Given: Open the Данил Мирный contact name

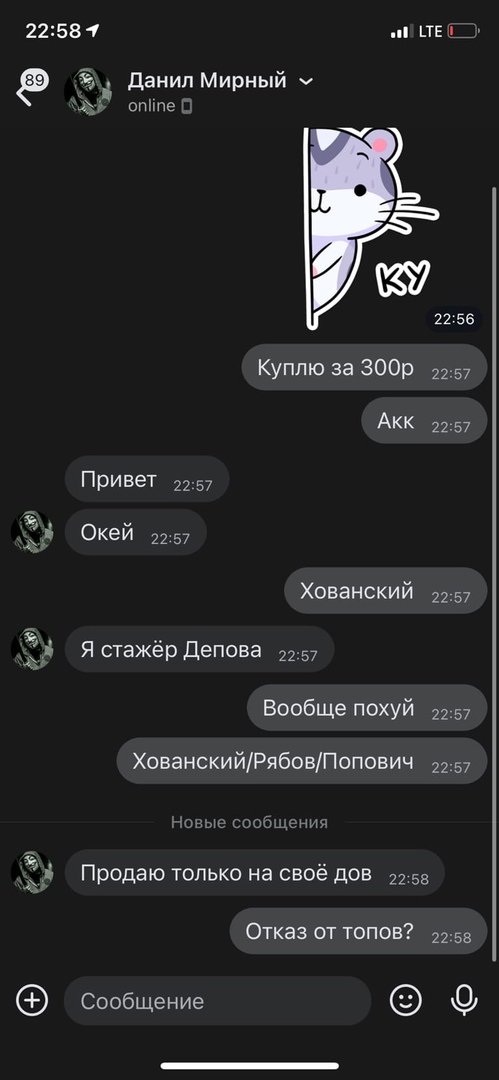Looking at the screenshot, I should pos(207,81).
